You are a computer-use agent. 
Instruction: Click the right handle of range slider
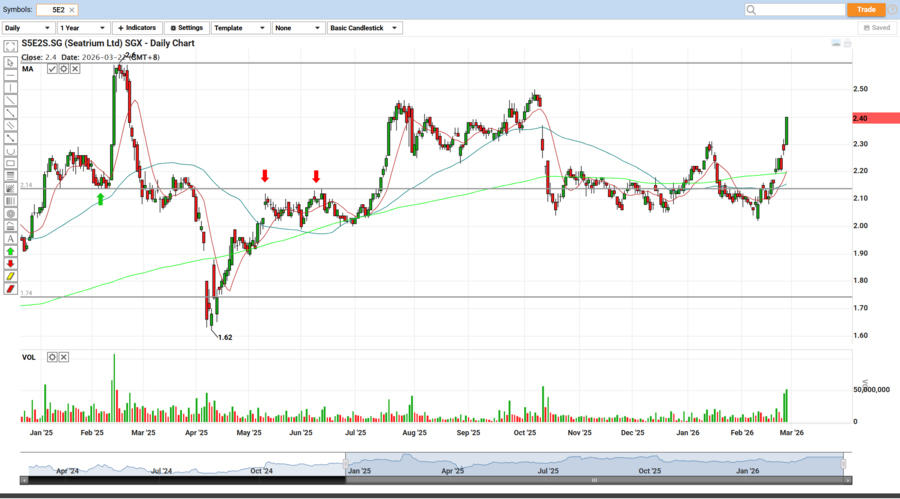(845, 464)
